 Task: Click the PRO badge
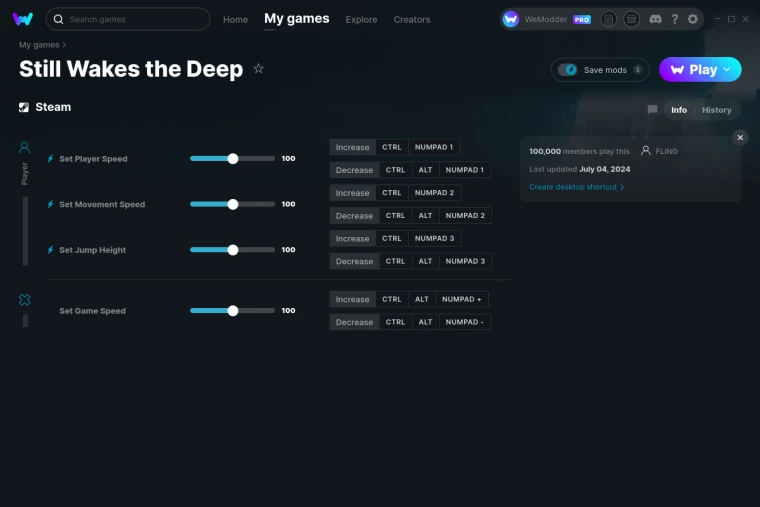pos(582,19)
